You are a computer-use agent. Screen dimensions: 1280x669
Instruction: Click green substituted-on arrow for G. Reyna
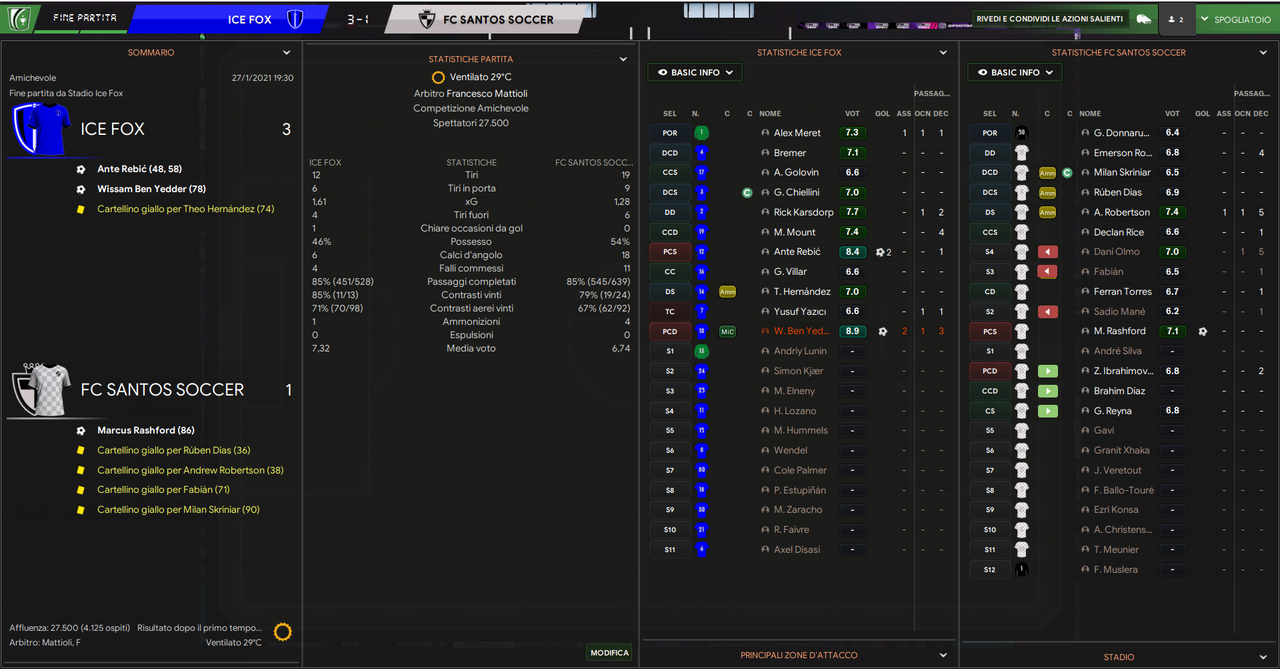(x=1047, y=411)
